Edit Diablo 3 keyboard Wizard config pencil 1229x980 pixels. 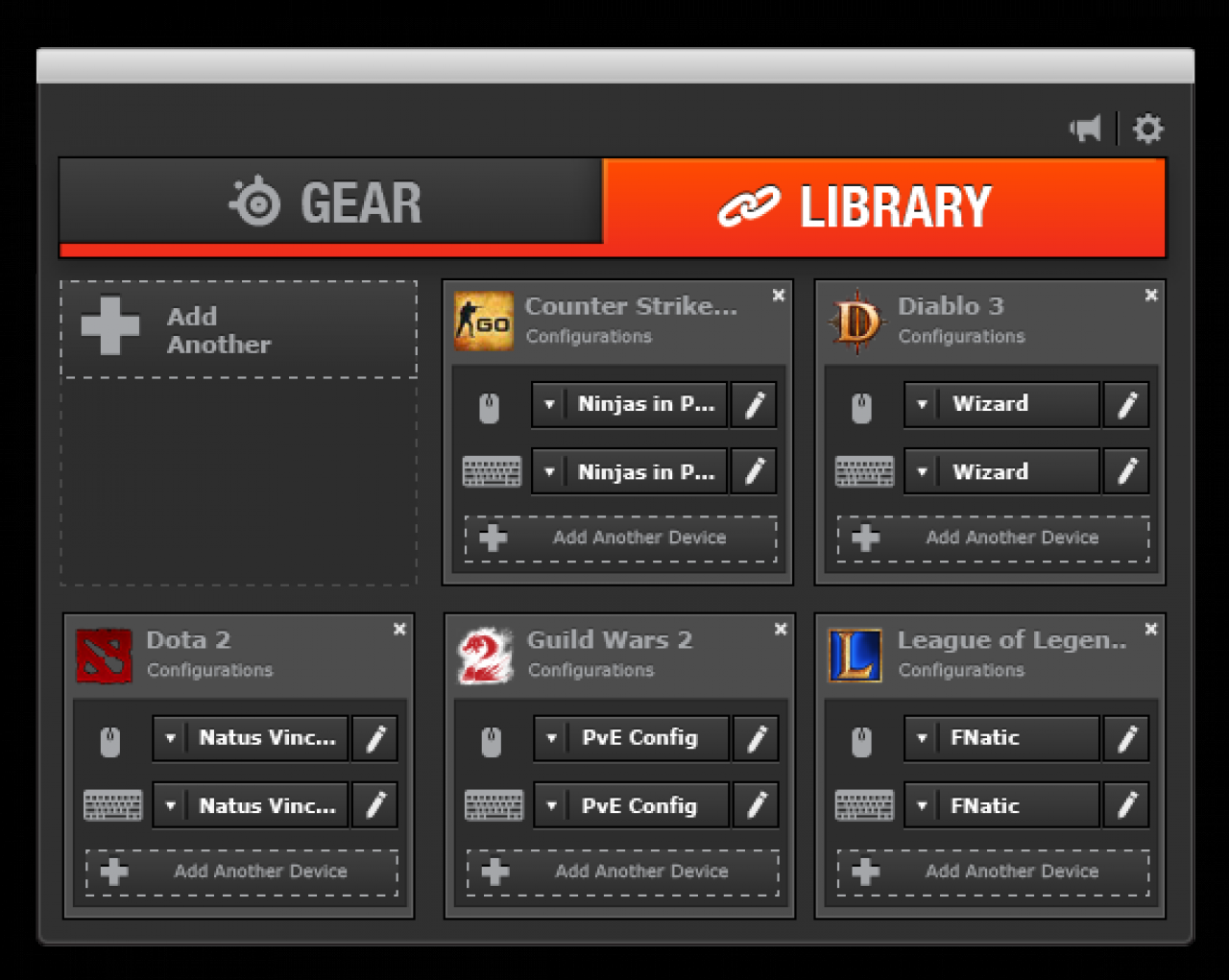(1126, 471)
